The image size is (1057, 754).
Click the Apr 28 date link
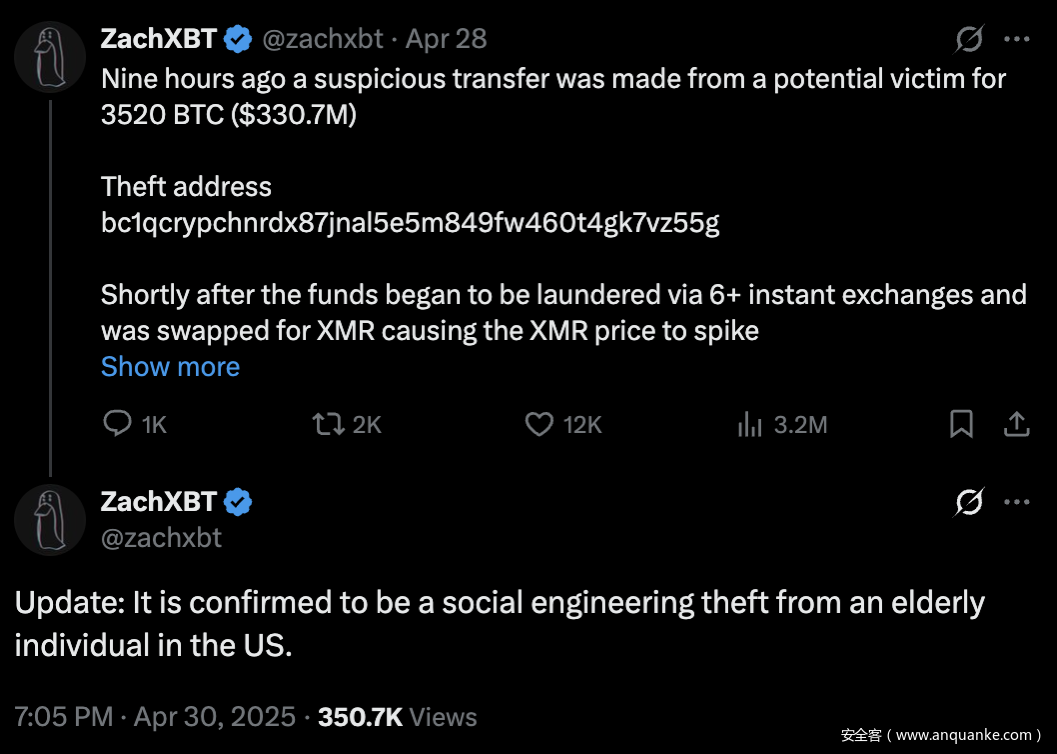(447, 39)
